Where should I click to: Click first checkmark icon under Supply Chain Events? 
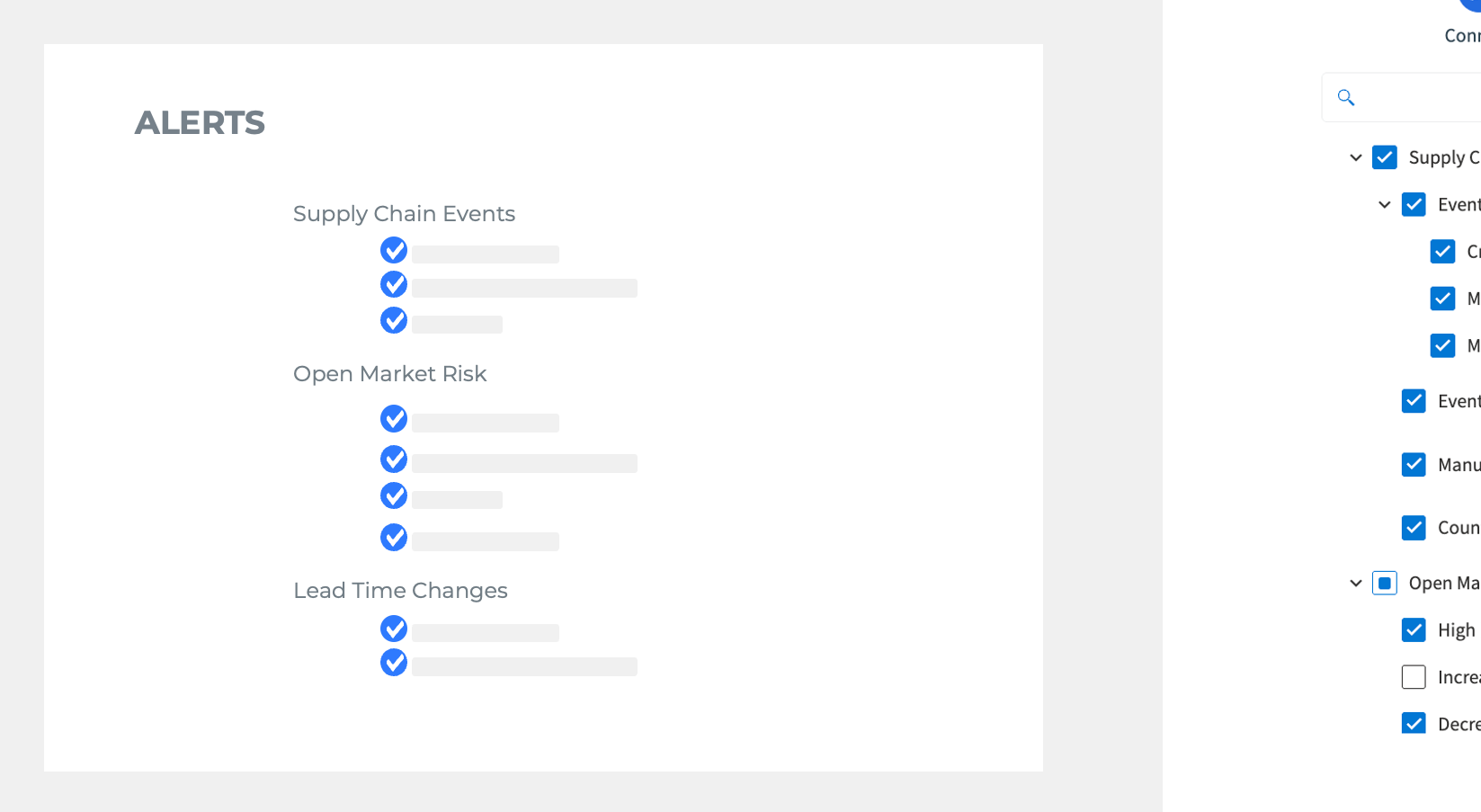(x=394, y=250)
